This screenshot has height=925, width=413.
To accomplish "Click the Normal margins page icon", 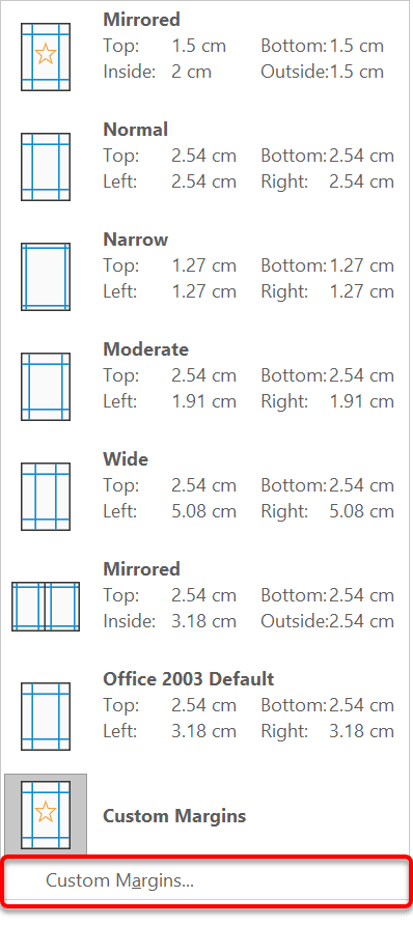I will point(45,167).
